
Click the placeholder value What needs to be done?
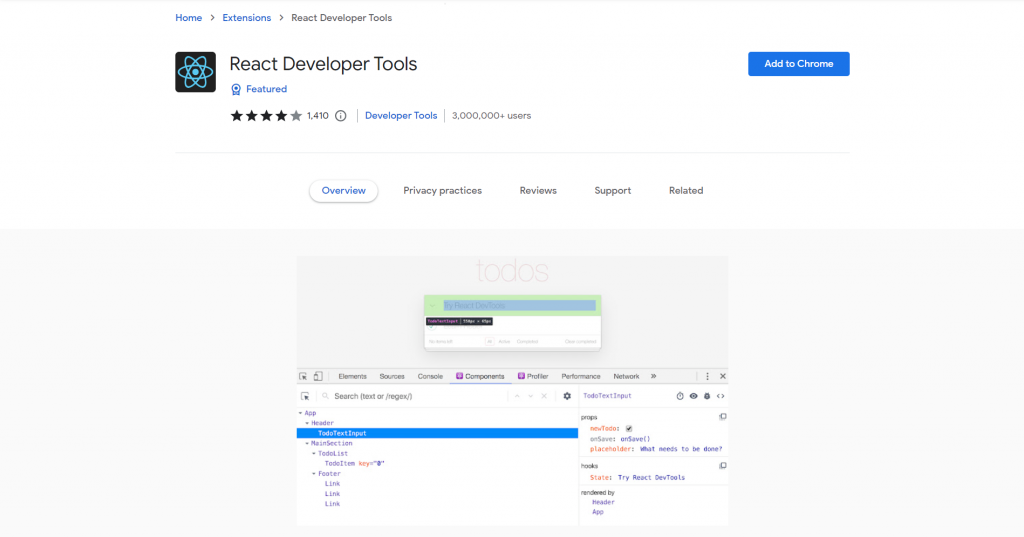681,449
